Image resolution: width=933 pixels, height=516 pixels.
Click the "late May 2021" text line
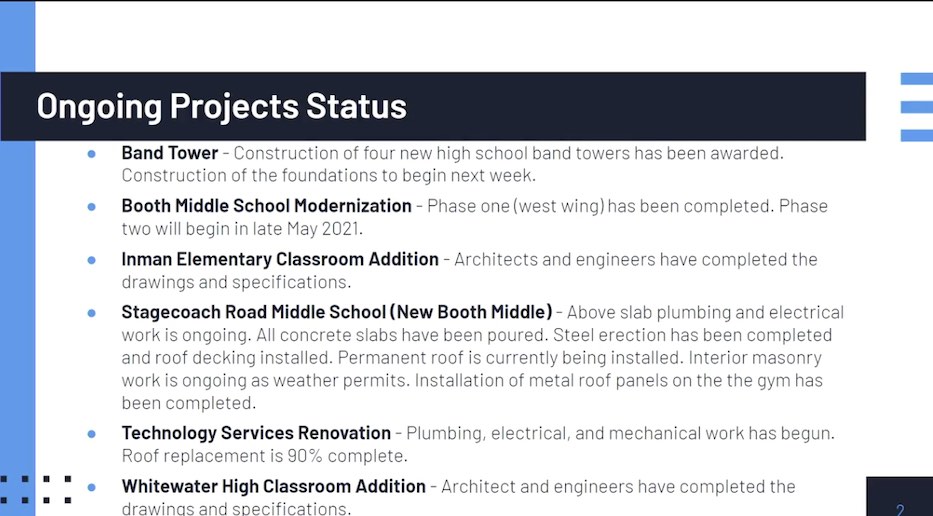(x=242, y=229)
